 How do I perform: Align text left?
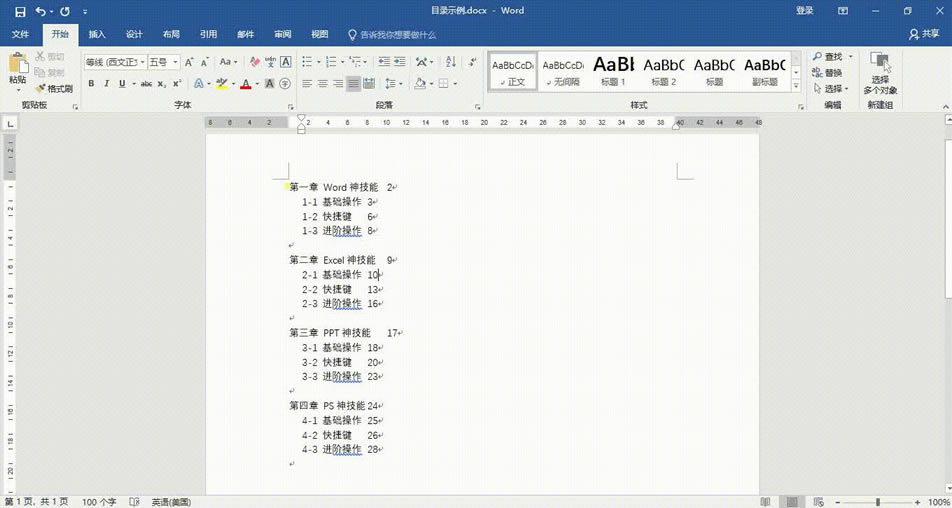pos(307,84)
